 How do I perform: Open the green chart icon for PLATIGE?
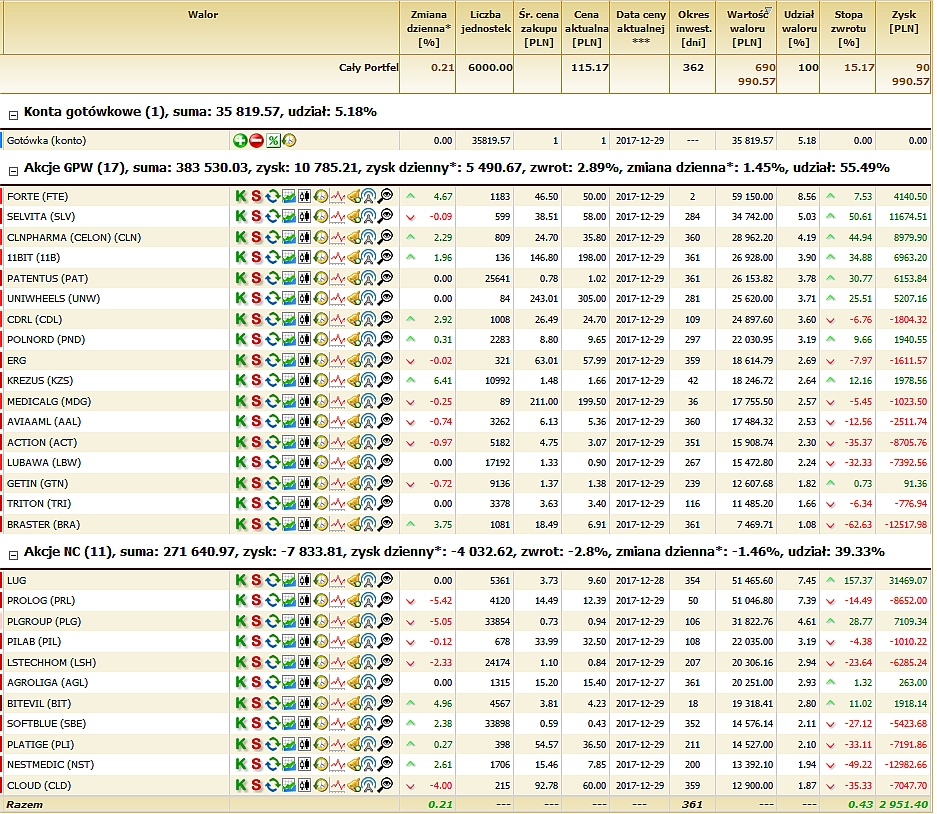289,745
